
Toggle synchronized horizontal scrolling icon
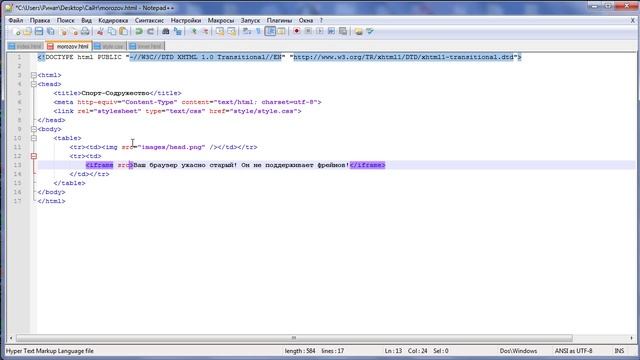click(x=231, y=31)
